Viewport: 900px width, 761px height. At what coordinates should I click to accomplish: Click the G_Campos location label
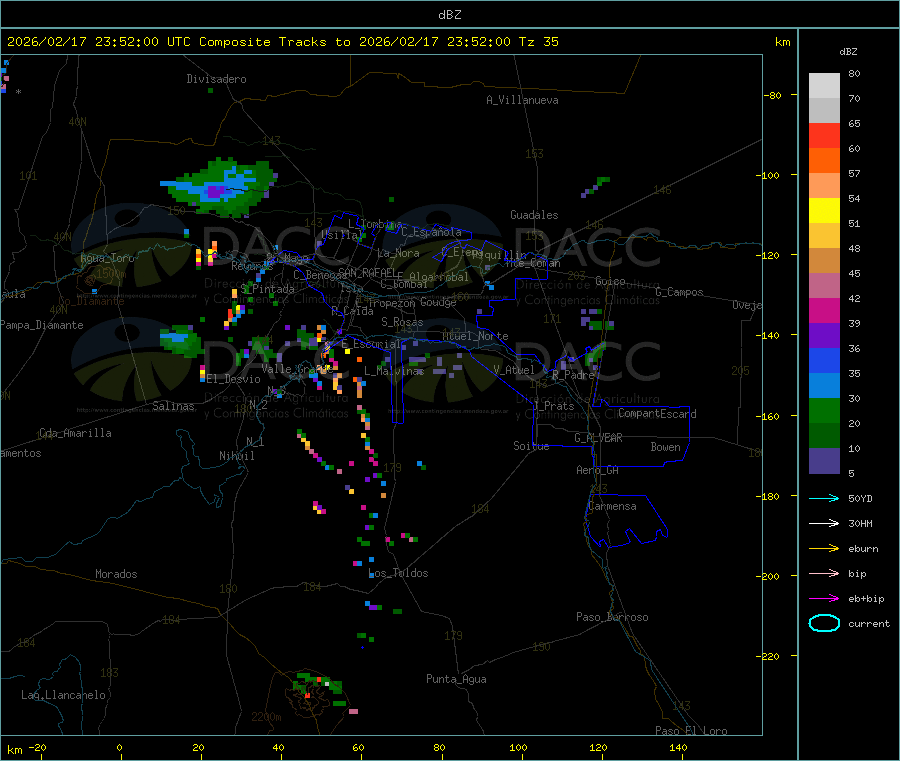tap(680, 292)
